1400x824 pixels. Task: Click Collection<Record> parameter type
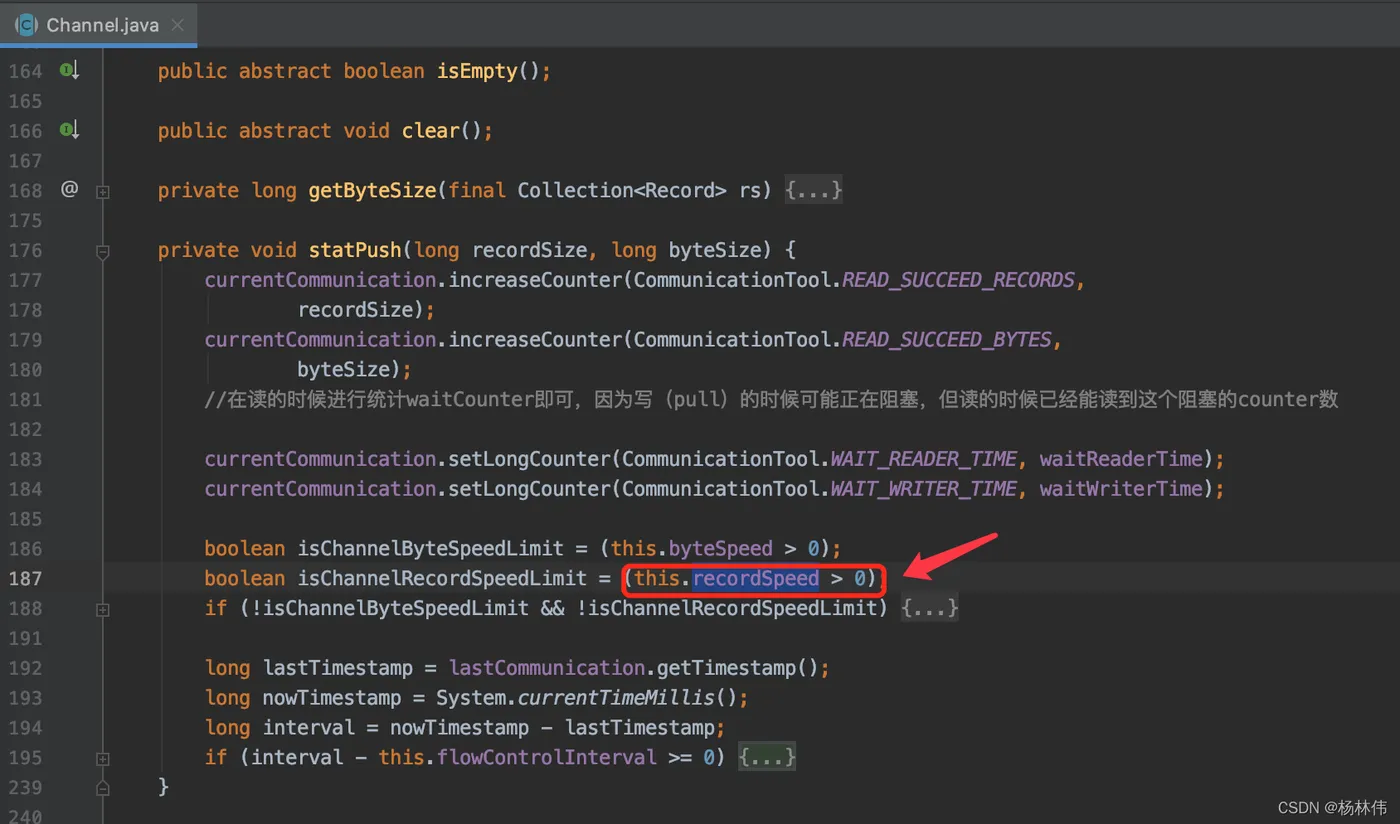[x=622, y=190]
